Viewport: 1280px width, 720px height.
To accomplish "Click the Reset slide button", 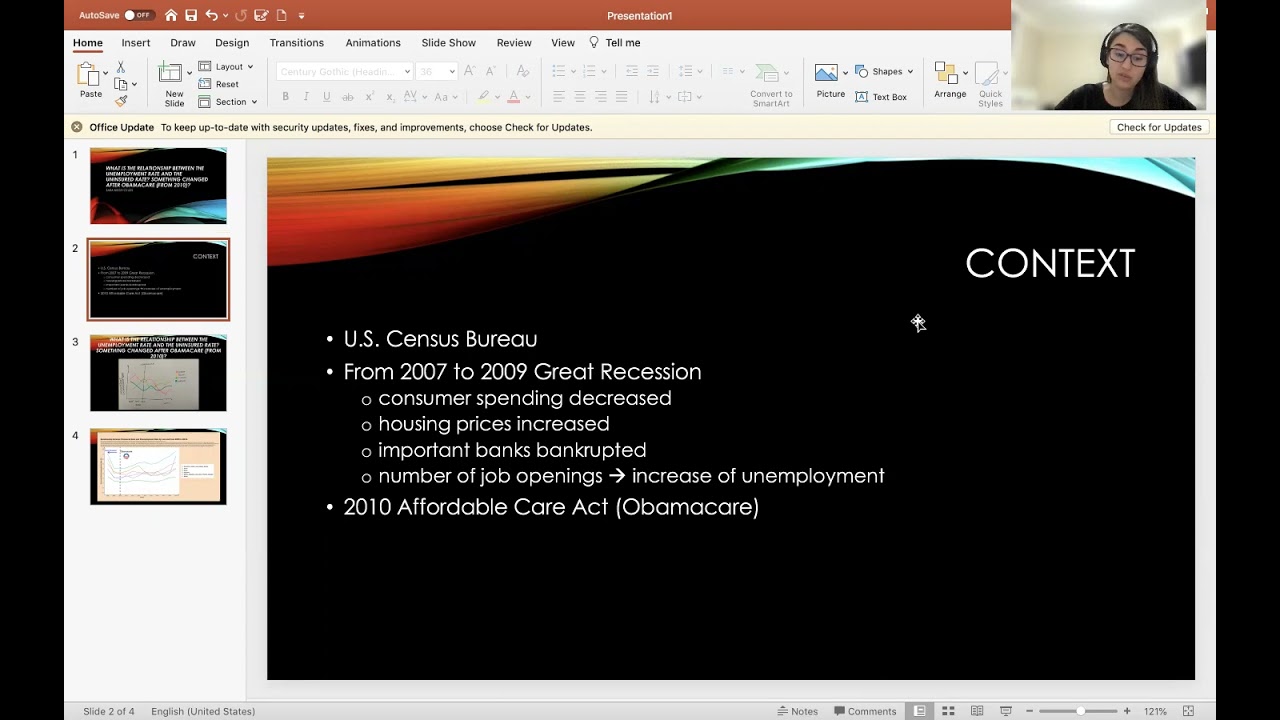I will click(x=219, y=84).
